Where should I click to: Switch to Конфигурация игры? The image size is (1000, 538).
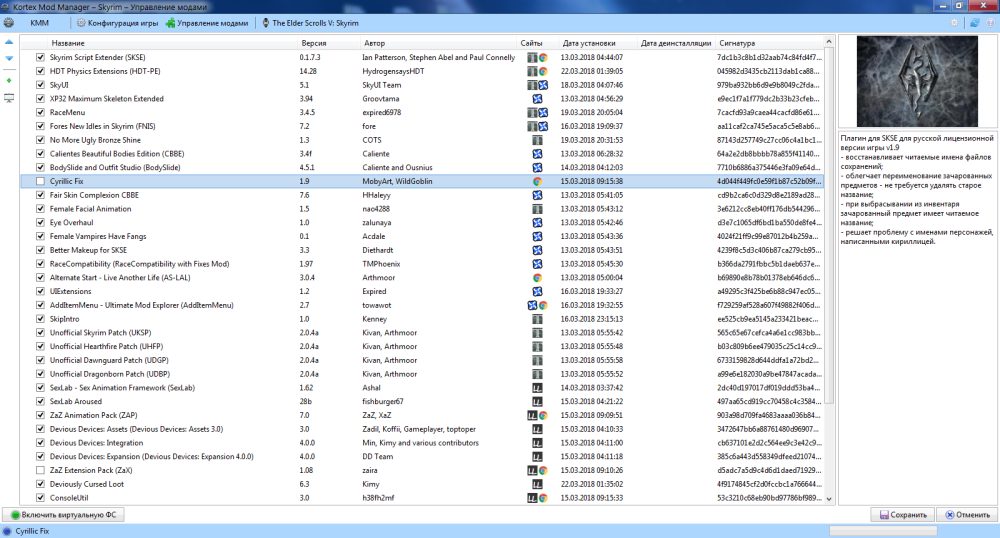[x=117, y=23]
